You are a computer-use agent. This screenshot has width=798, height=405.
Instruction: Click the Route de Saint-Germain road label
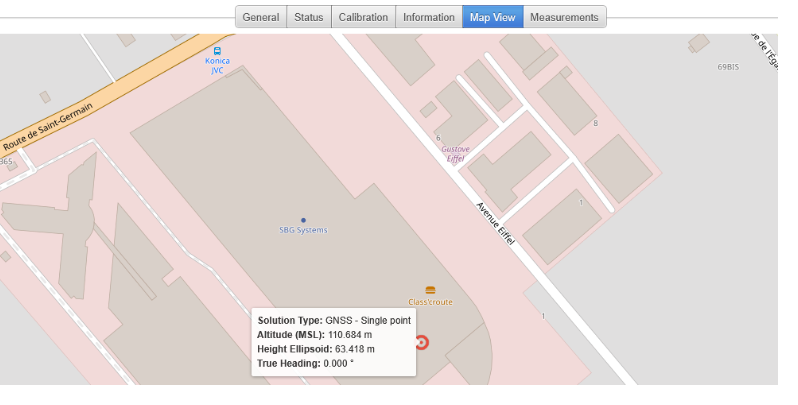tap(48, 127)
